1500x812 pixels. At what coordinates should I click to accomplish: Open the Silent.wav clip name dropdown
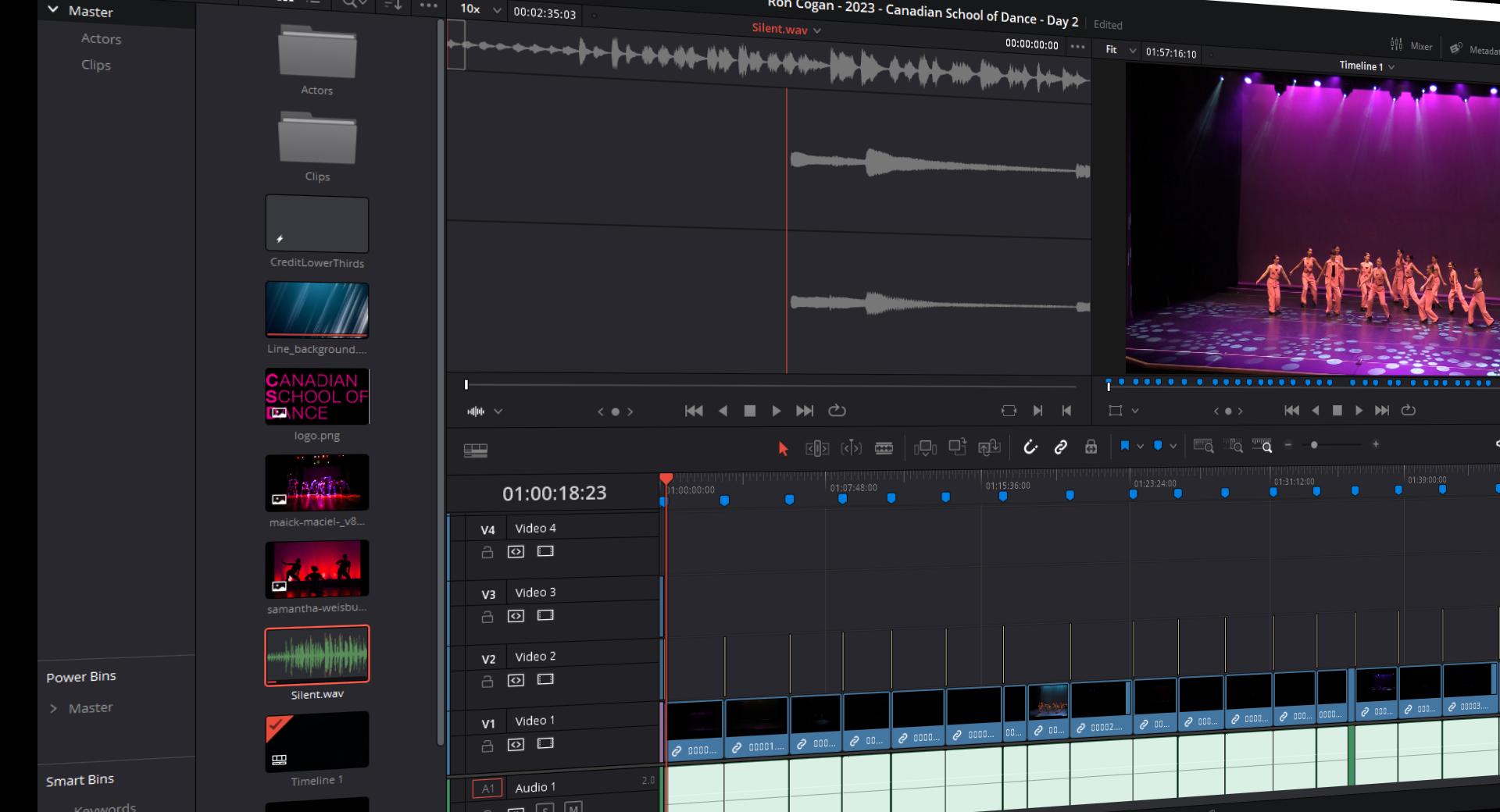(x=817, y=30)
